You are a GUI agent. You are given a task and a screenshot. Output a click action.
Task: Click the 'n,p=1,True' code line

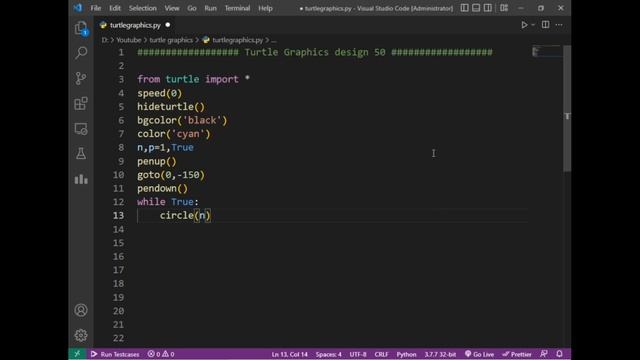(x=165, y=147)
